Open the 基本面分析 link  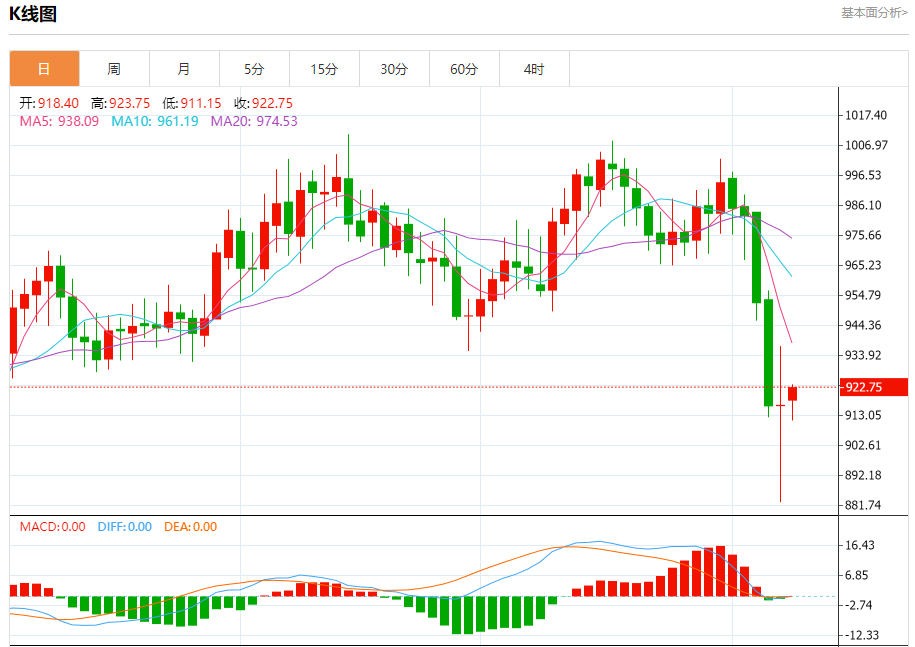tap(874, 13)
